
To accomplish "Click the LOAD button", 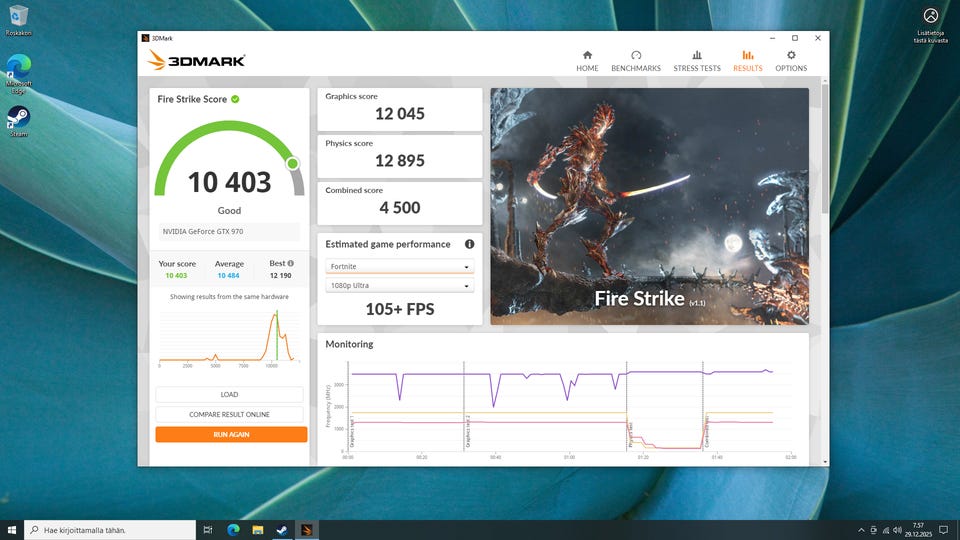I will (229, 394).
